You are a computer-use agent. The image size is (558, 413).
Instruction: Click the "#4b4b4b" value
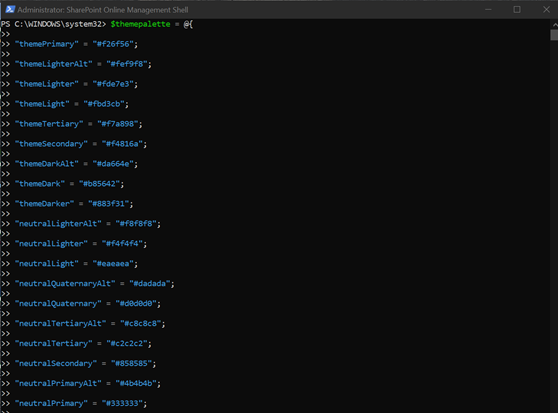coord(136,383)
